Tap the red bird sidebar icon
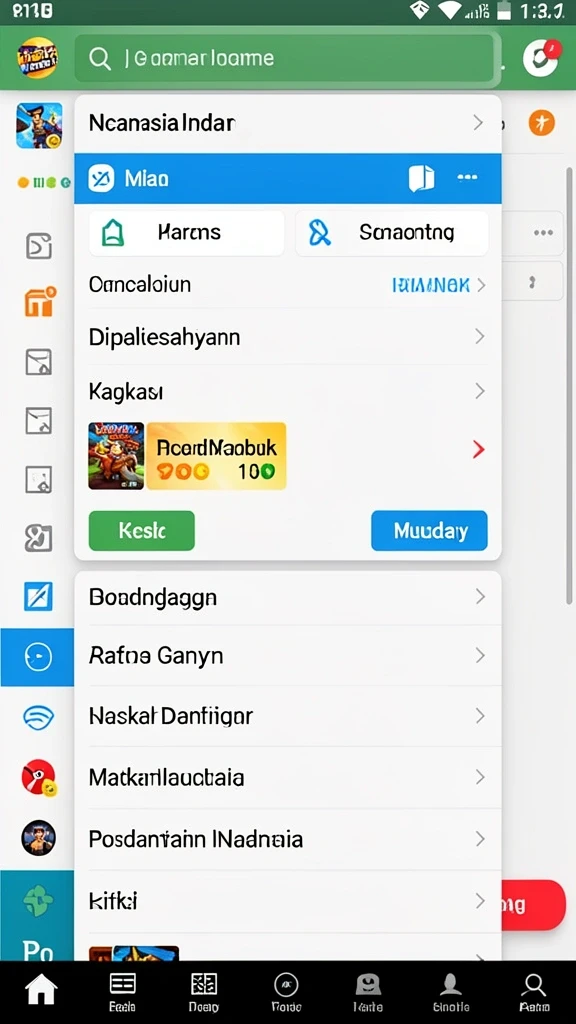The width and height of the screenshot is (576, 1024). 39,778
